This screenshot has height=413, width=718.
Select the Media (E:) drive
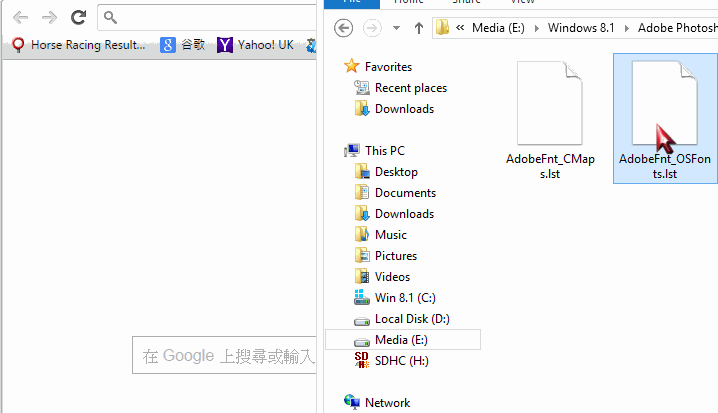click(401, 340)
